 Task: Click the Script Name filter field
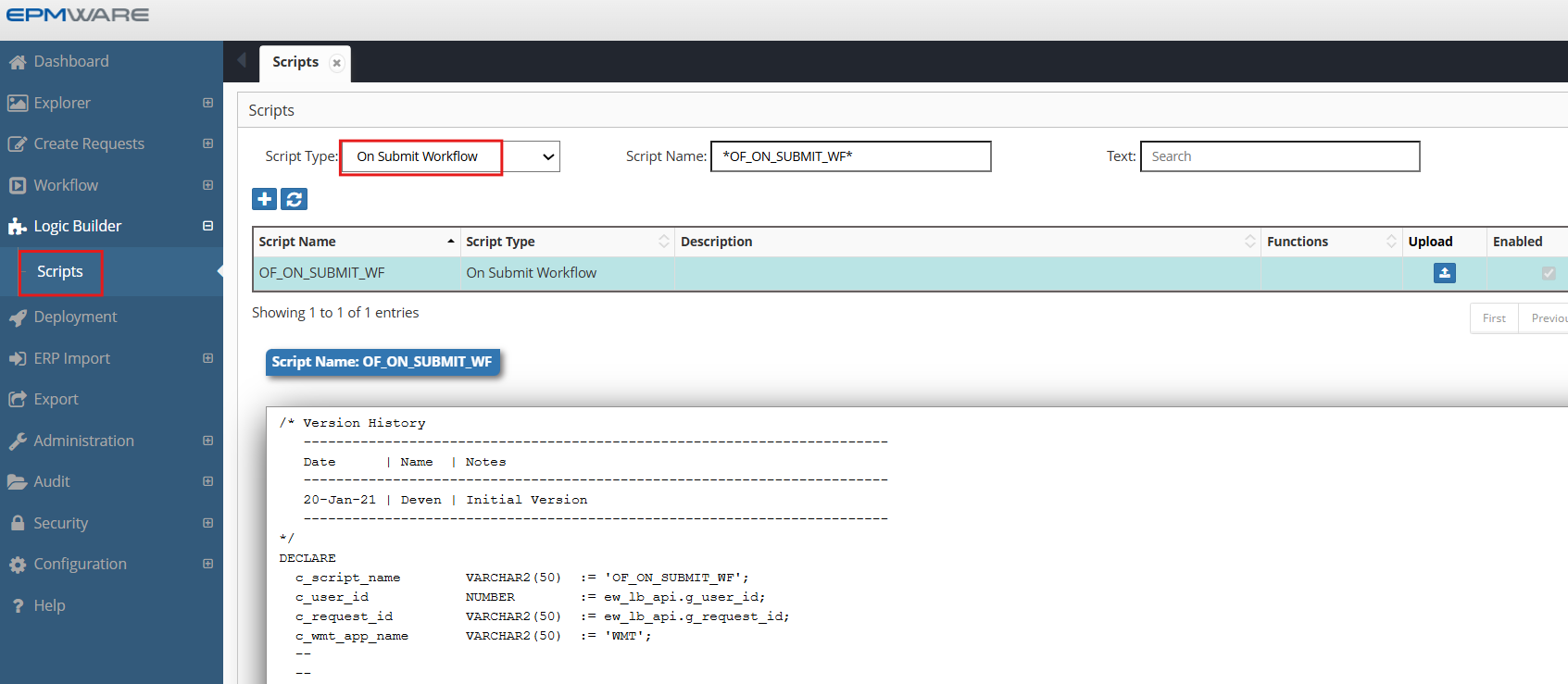click(850, 156)
